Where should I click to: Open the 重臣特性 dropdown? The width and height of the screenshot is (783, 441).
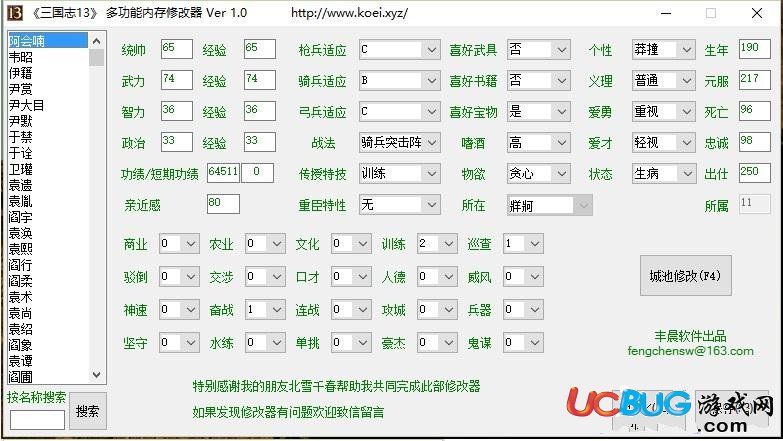click(399, 204)
